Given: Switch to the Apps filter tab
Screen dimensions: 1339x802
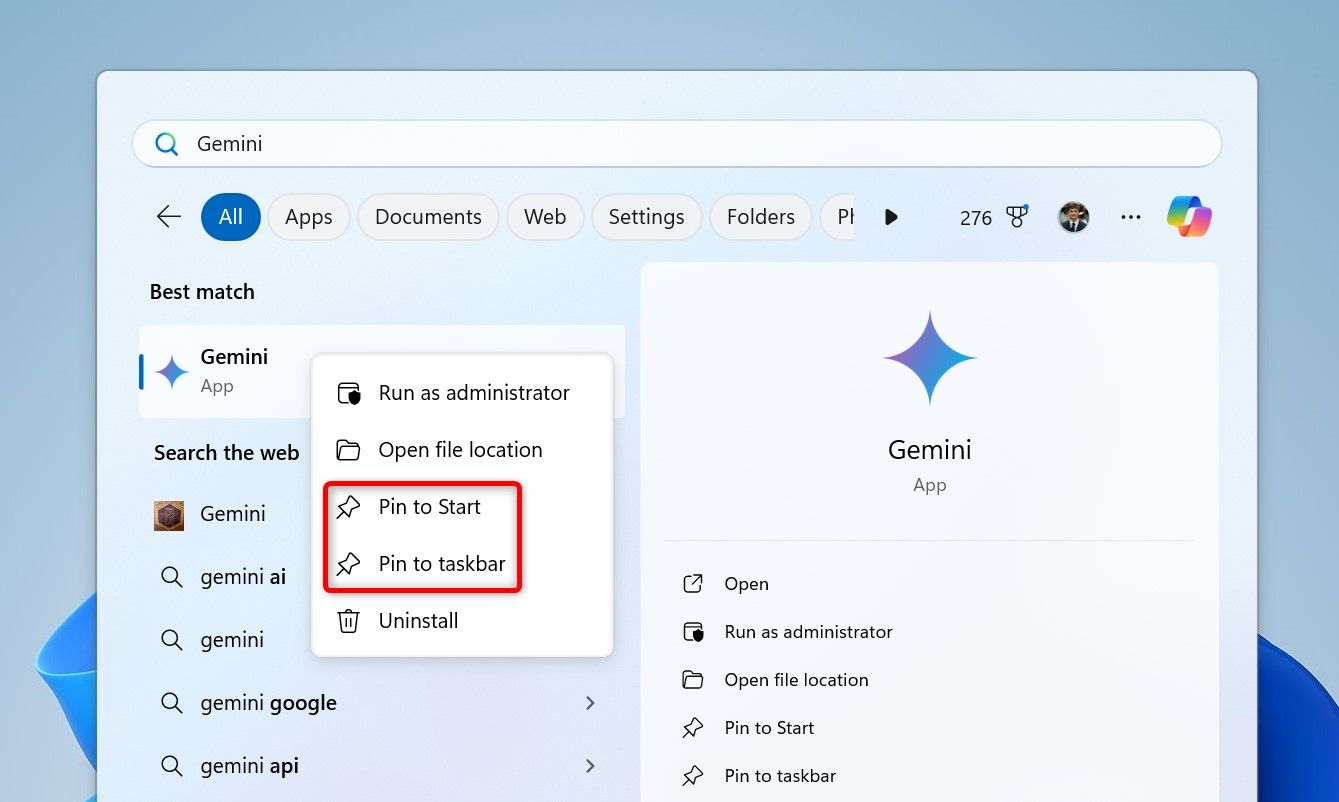Looking at the screenshot, I should pyautogui.click(x=308, y=216).
